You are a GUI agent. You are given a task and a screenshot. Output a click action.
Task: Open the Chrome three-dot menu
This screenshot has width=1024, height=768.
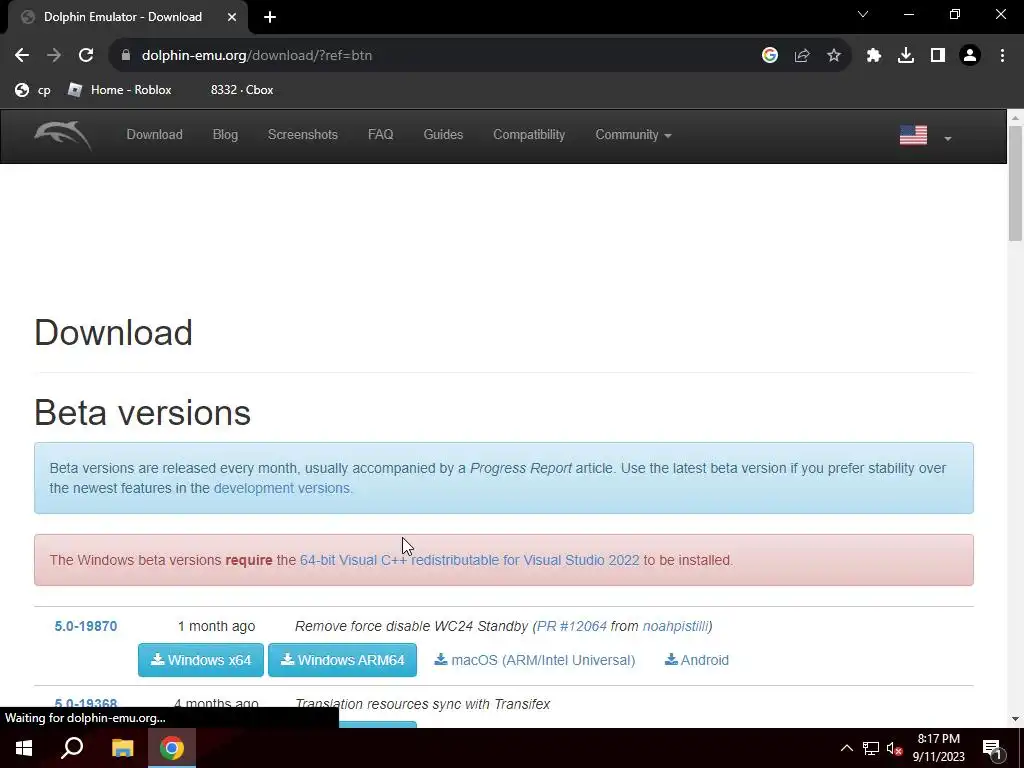click(x=1002, y=56)
